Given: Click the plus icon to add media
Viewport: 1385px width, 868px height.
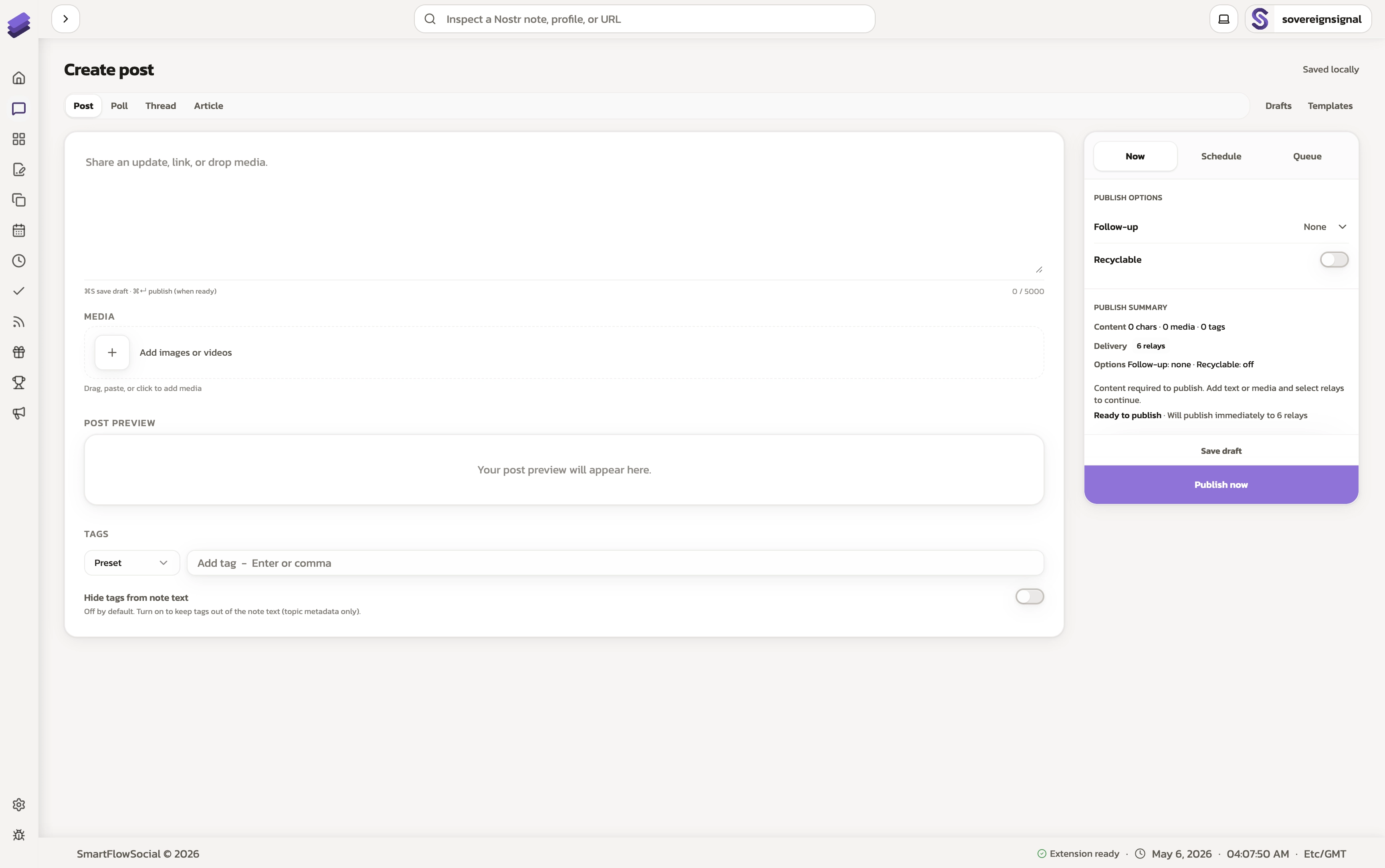Looking at the screenshot, I should click(112, 352).
